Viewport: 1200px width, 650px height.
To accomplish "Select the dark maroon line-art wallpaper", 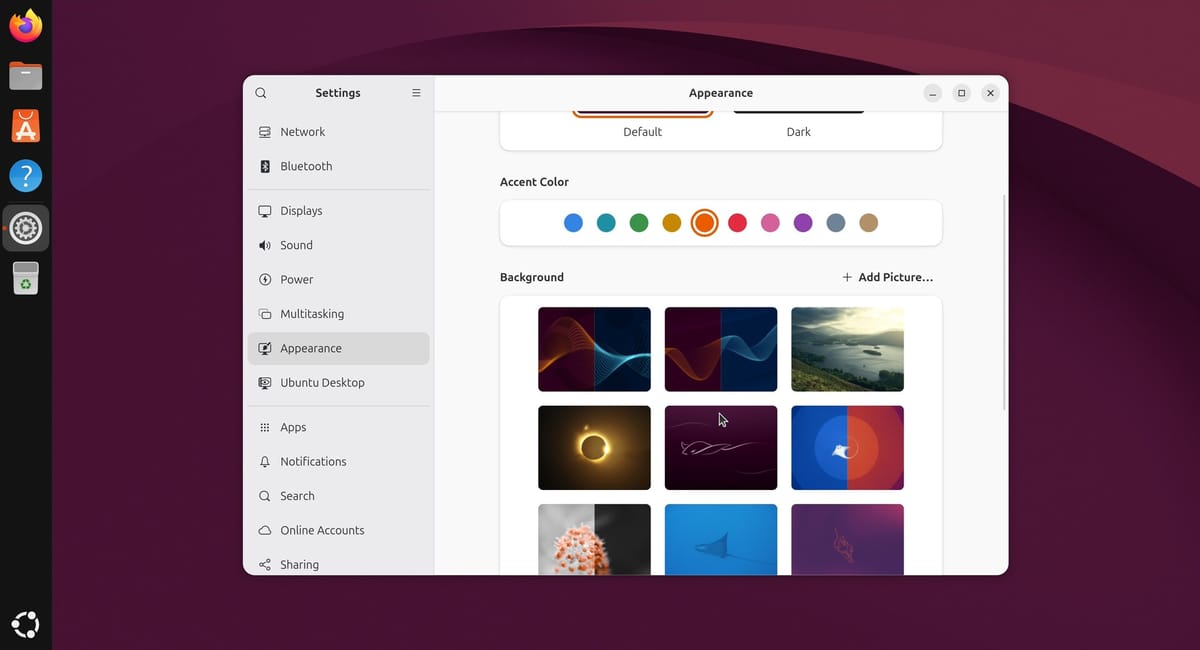I will tap(721, 448).
